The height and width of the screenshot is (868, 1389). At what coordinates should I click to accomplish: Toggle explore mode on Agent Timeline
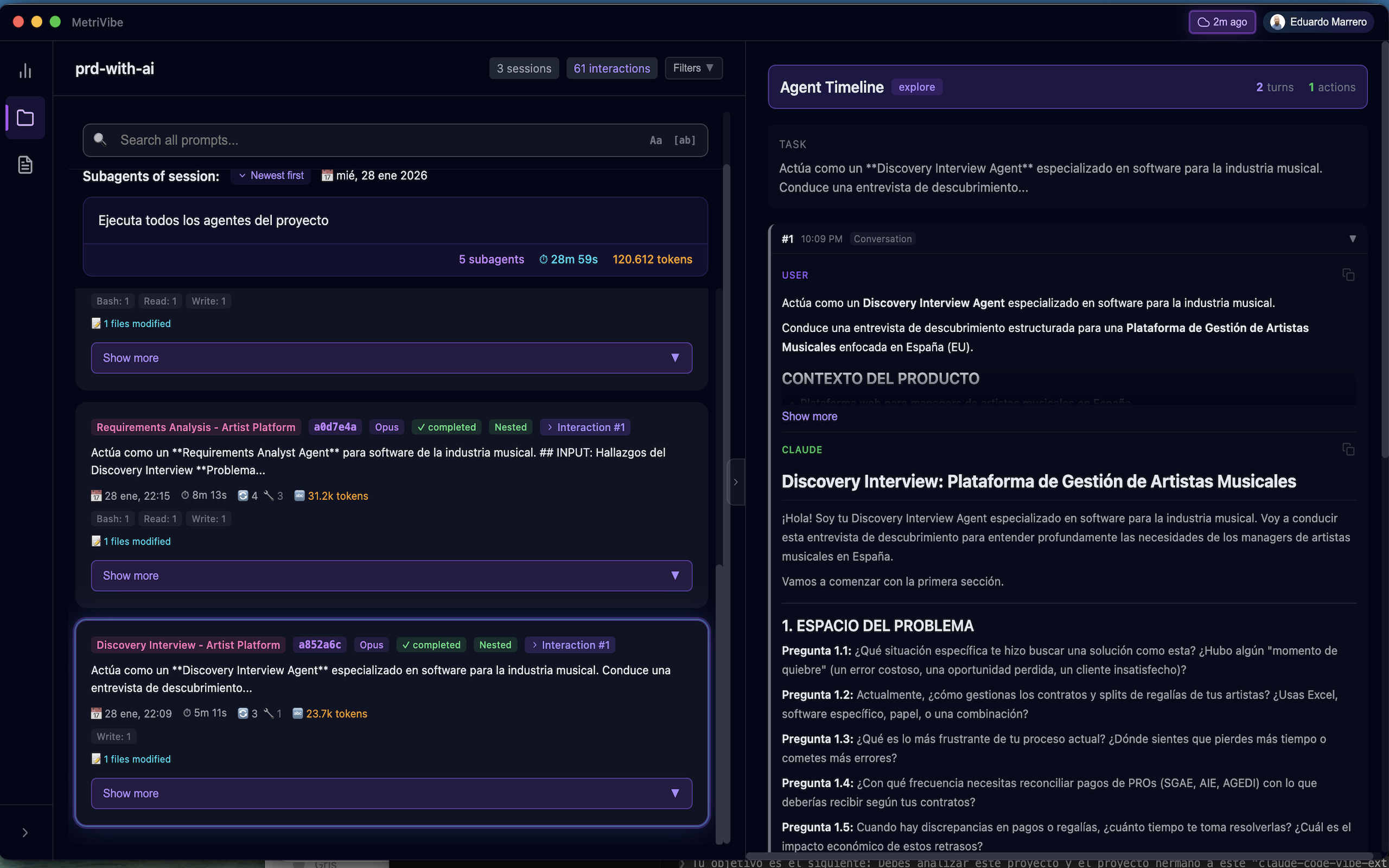[916, 87]
